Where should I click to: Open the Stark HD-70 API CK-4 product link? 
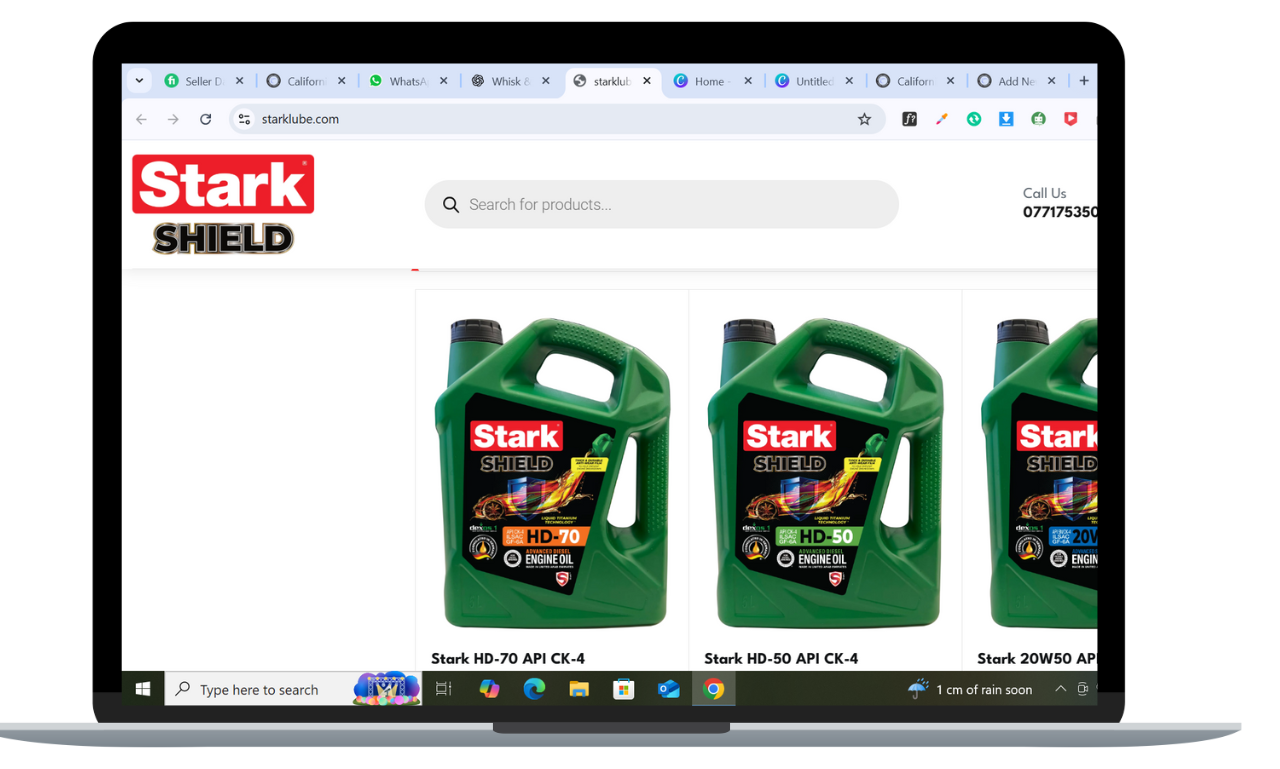point(508,658)
